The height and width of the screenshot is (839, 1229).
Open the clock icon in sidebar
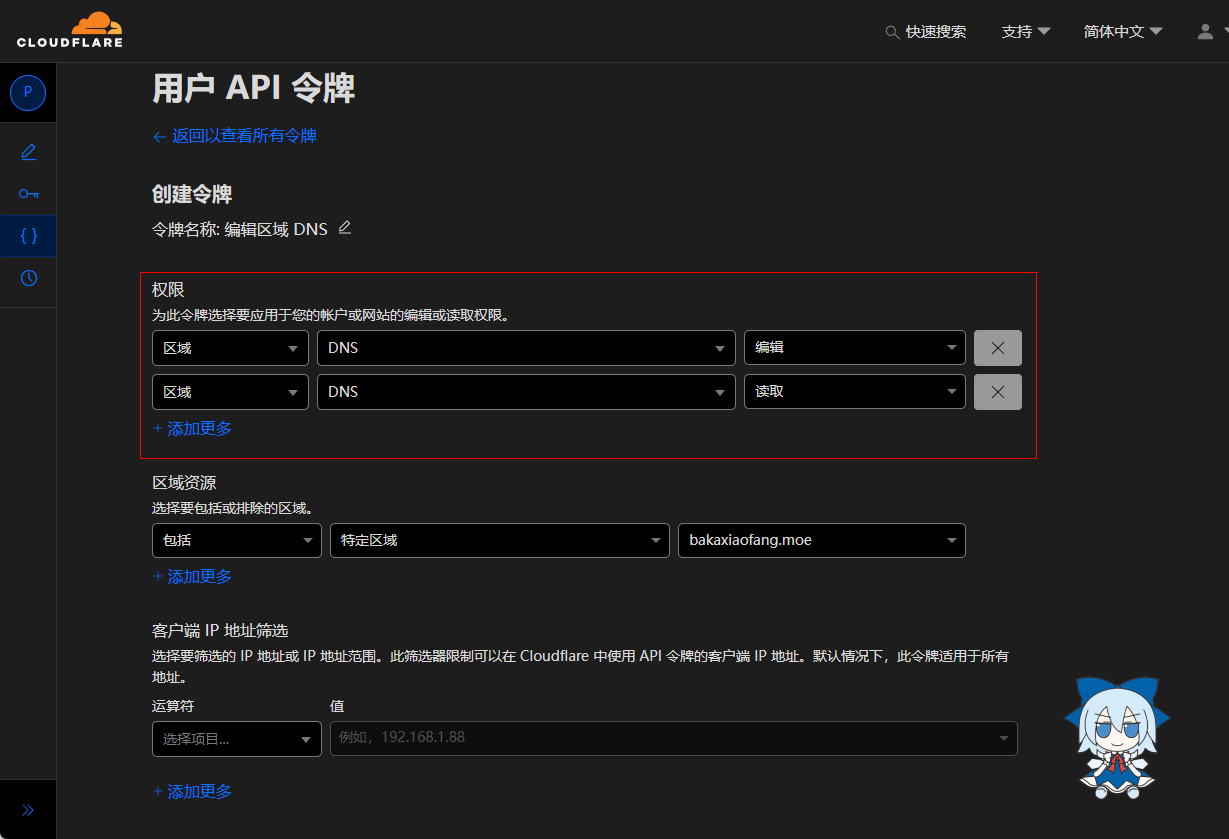pyautogui.click(x=28, y=278)
